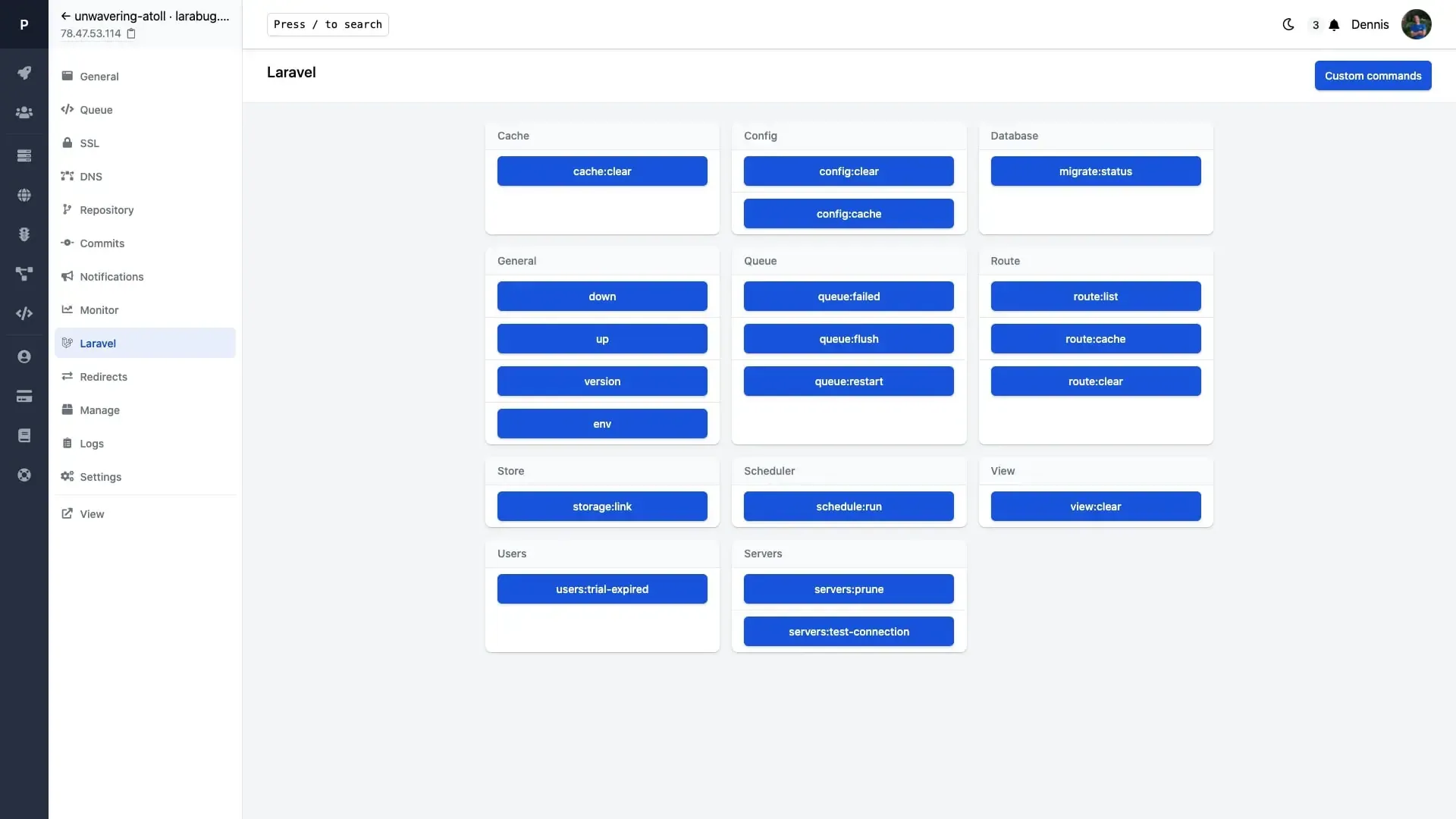This screenshot has height=819, width=1456.
Task: Run the cache:clear command
Action: click(602, 171)
